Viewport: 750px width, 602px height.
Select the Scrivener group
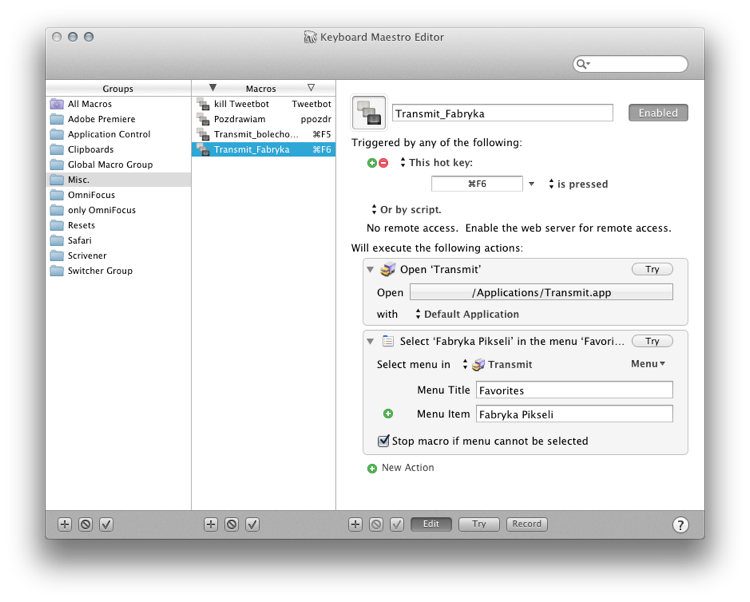(119, 256)
